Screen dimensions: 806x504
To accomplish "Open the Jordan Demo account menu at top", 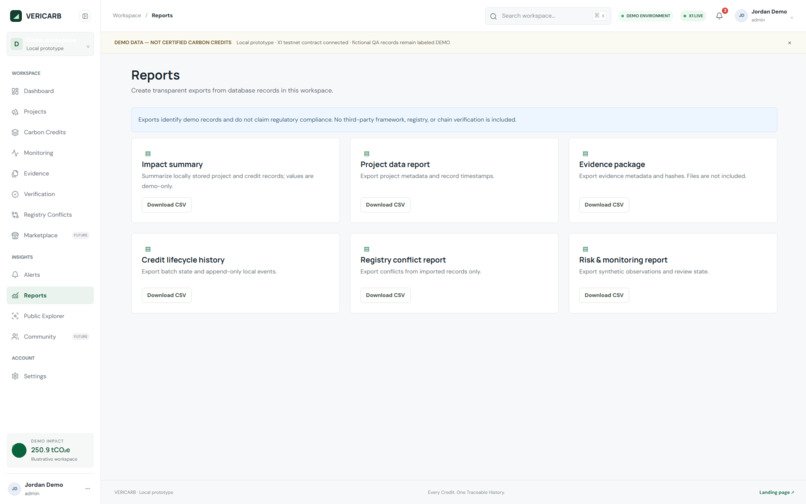I will (x=765, y=15).
